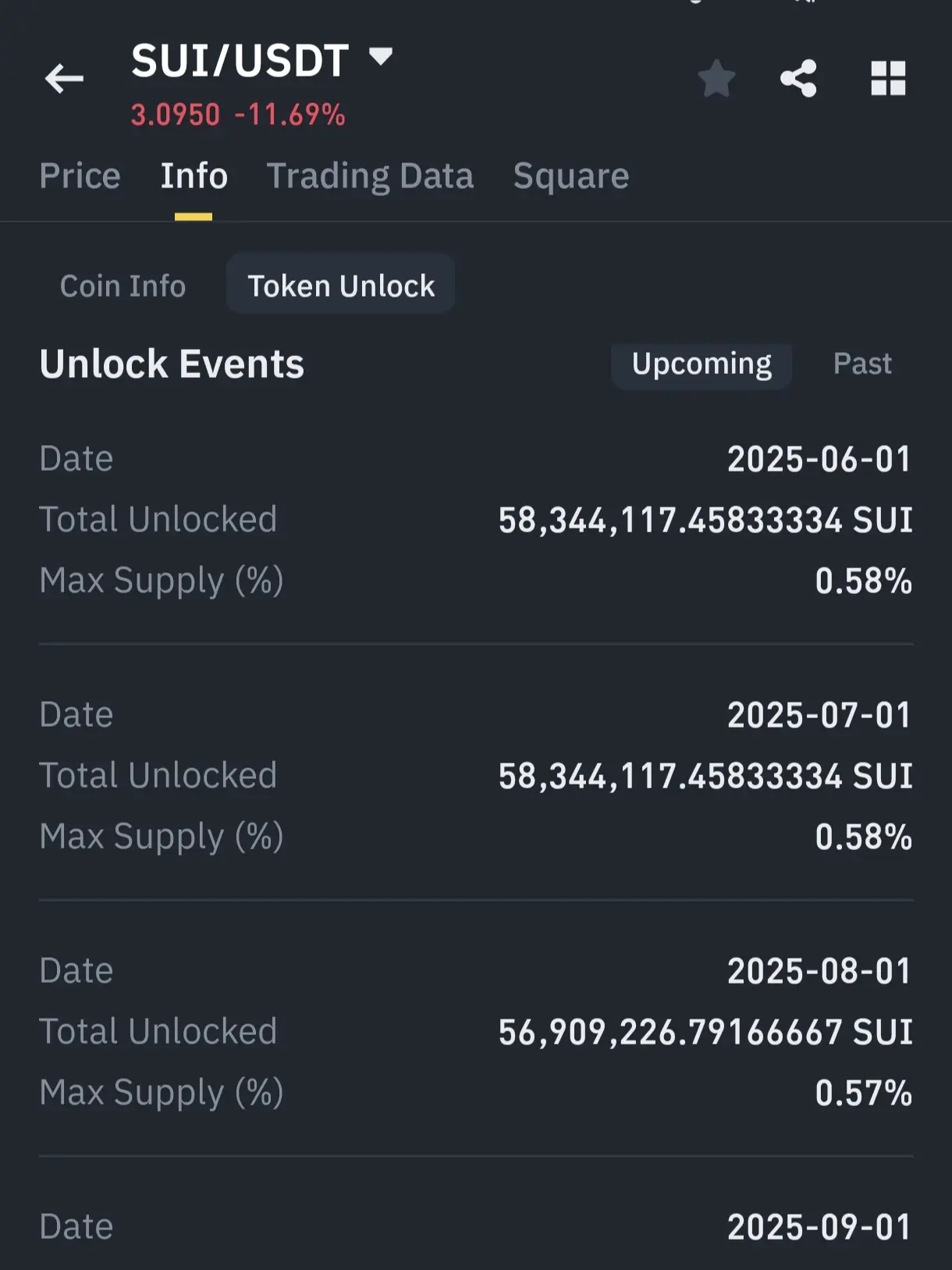Open the Trading Data tab
952x1270 pixels.
tap(371, 176)
